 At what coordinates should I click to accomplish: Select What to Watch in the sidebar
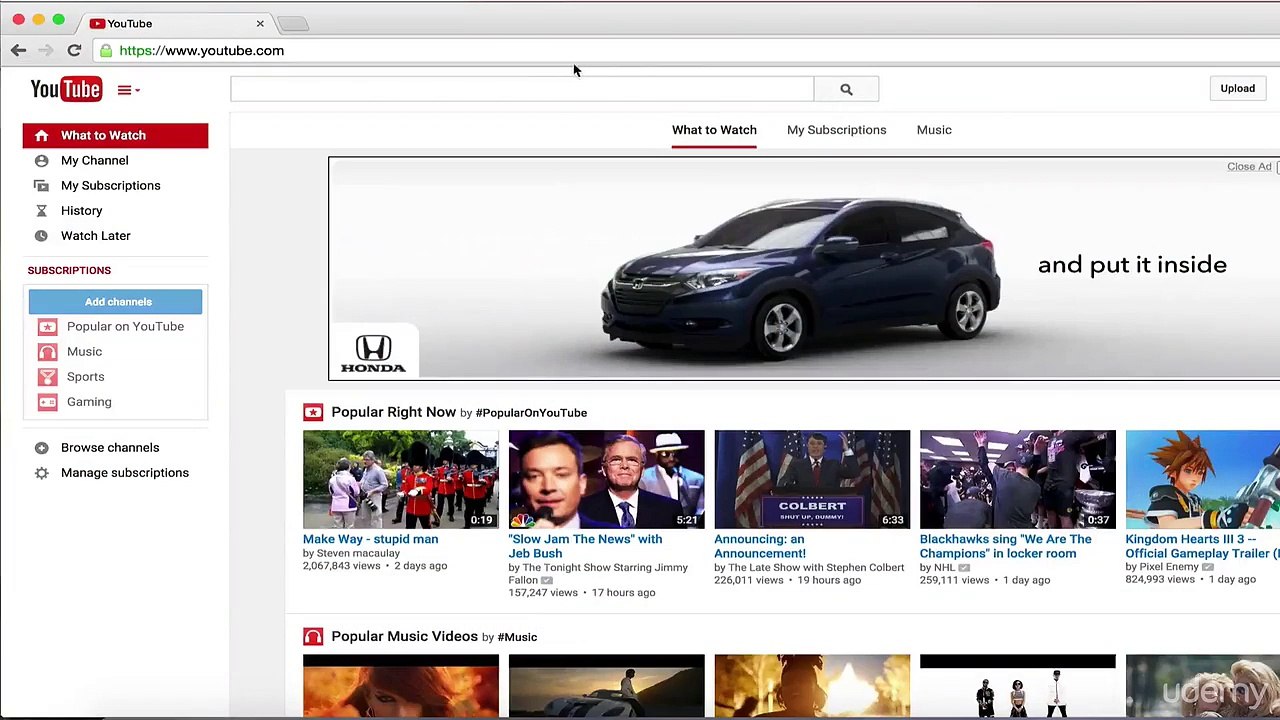pyautogui.click(x=115, y=135)
